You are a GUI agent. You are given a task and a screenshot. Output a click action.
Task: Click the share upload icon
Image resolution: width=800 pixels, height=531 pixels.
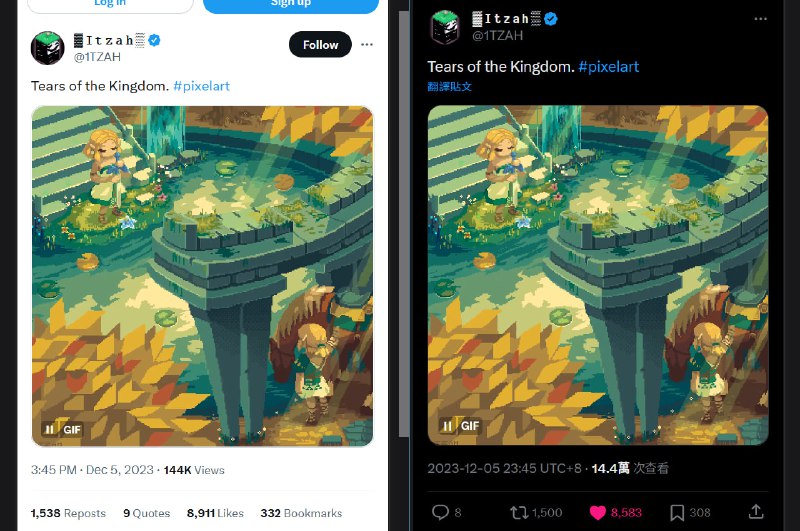pos(756,512)
